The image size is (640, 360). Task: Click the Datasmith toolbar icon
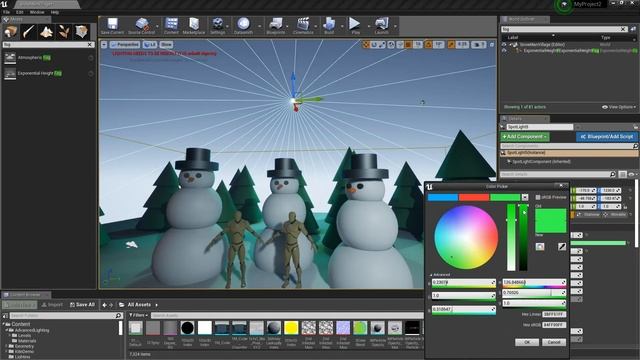point(243,26)
